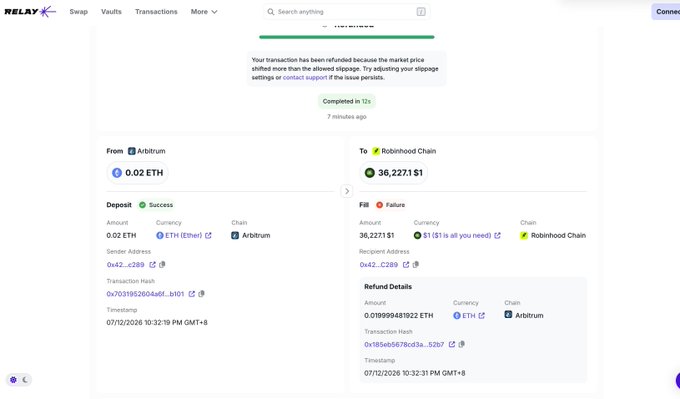
Task: Click refund timestamp 07/12/2026 10:32:31 PM
Action: [415, 373]
